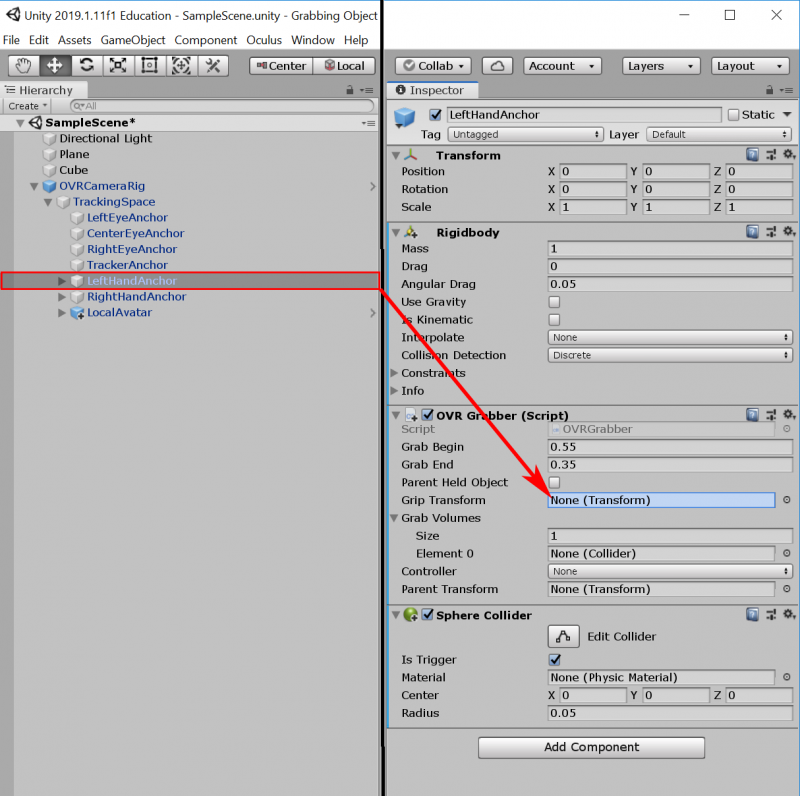Open the Layers dropdown button
This screenshot has height=796, width=800.
[661, 66]
